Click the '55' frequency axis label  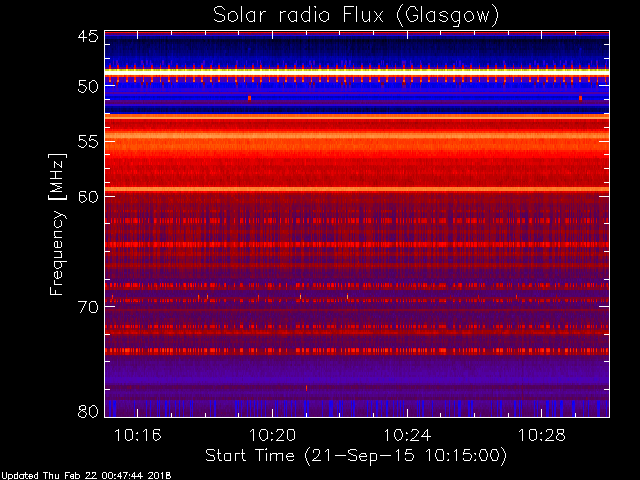point(88,142)
